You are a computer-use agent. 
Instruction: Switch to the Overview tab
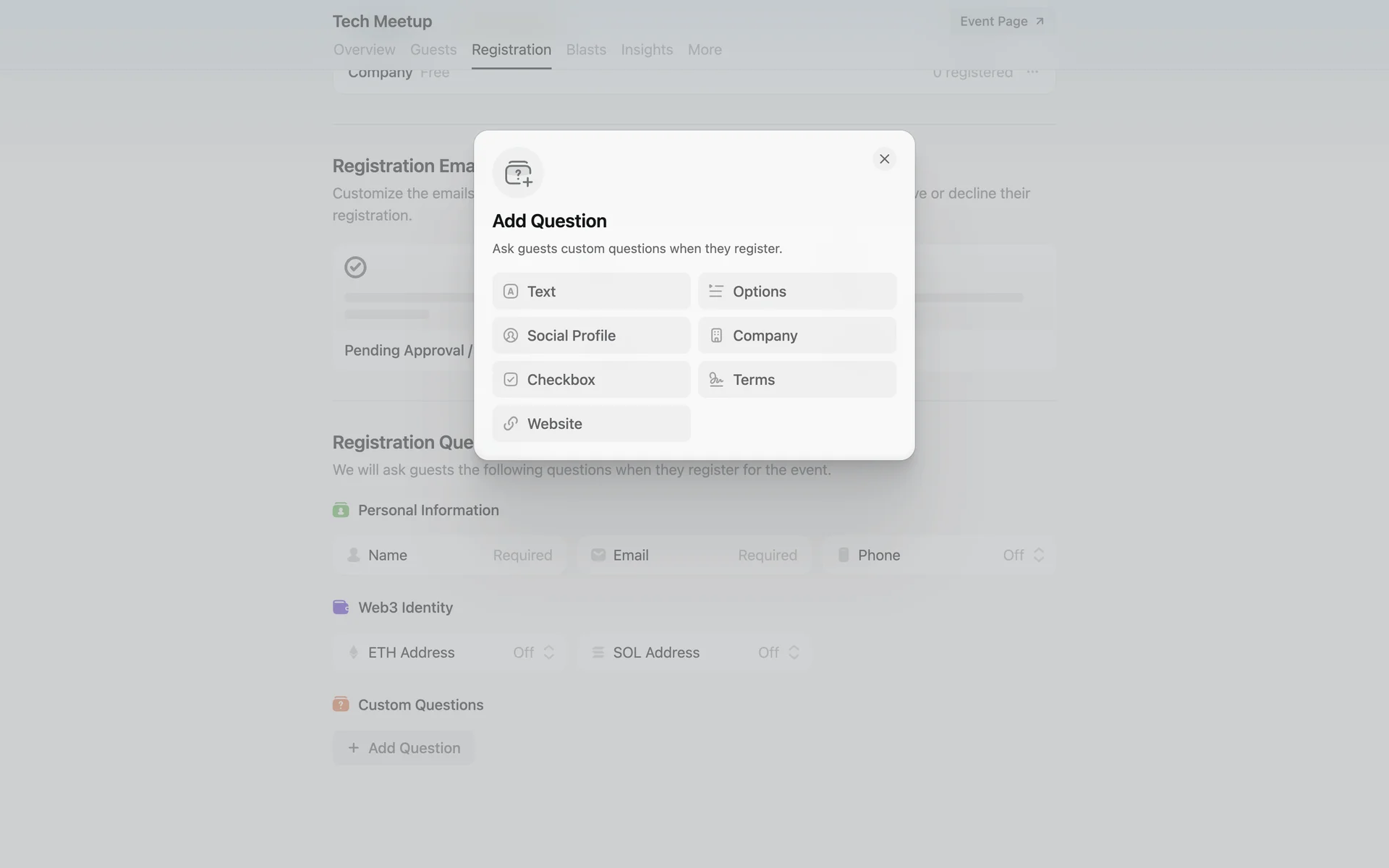click(364, 50)
